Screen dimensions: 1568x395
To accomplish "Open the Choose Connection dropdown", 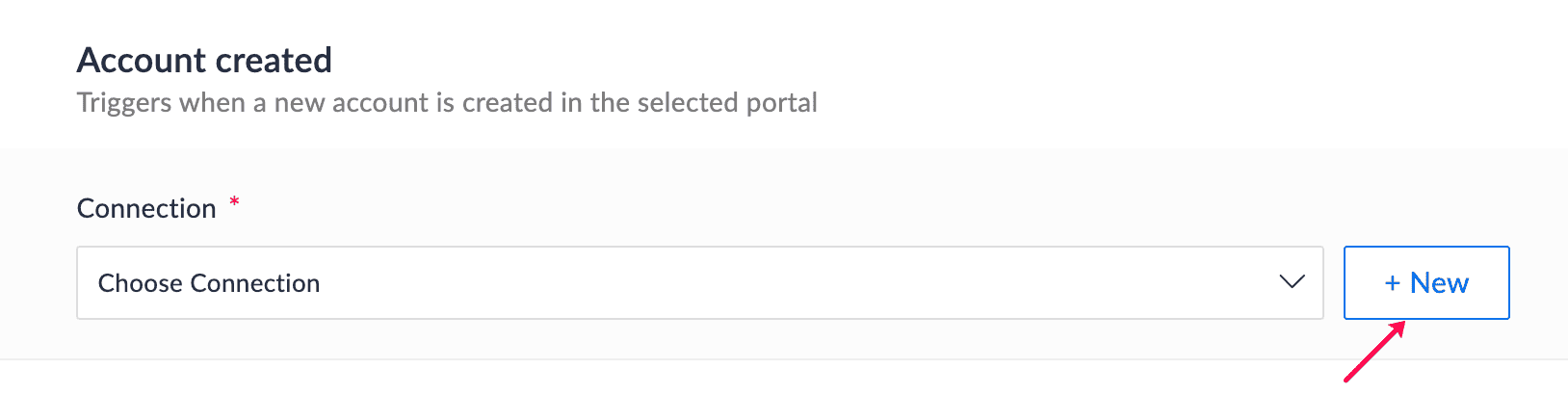I will coord(699,282).
